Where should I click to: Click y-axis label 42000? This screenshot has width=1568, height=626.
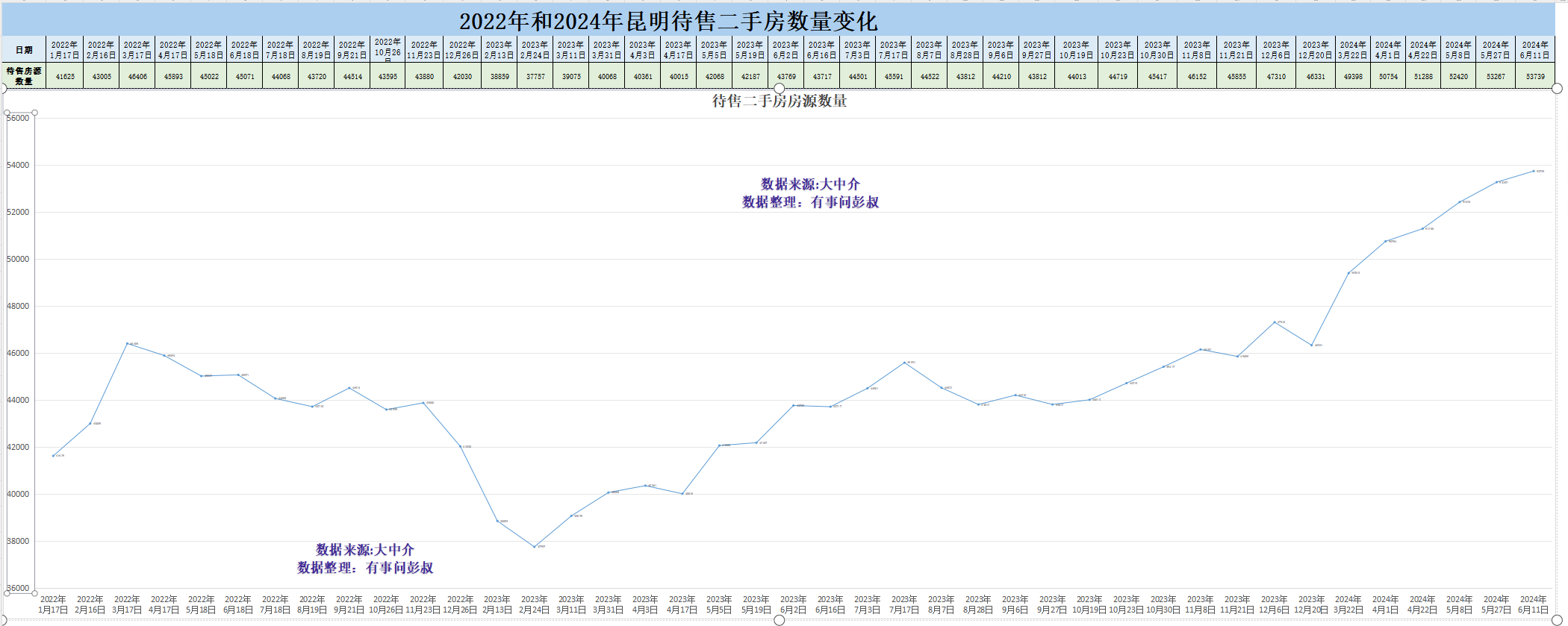point(18,447)
